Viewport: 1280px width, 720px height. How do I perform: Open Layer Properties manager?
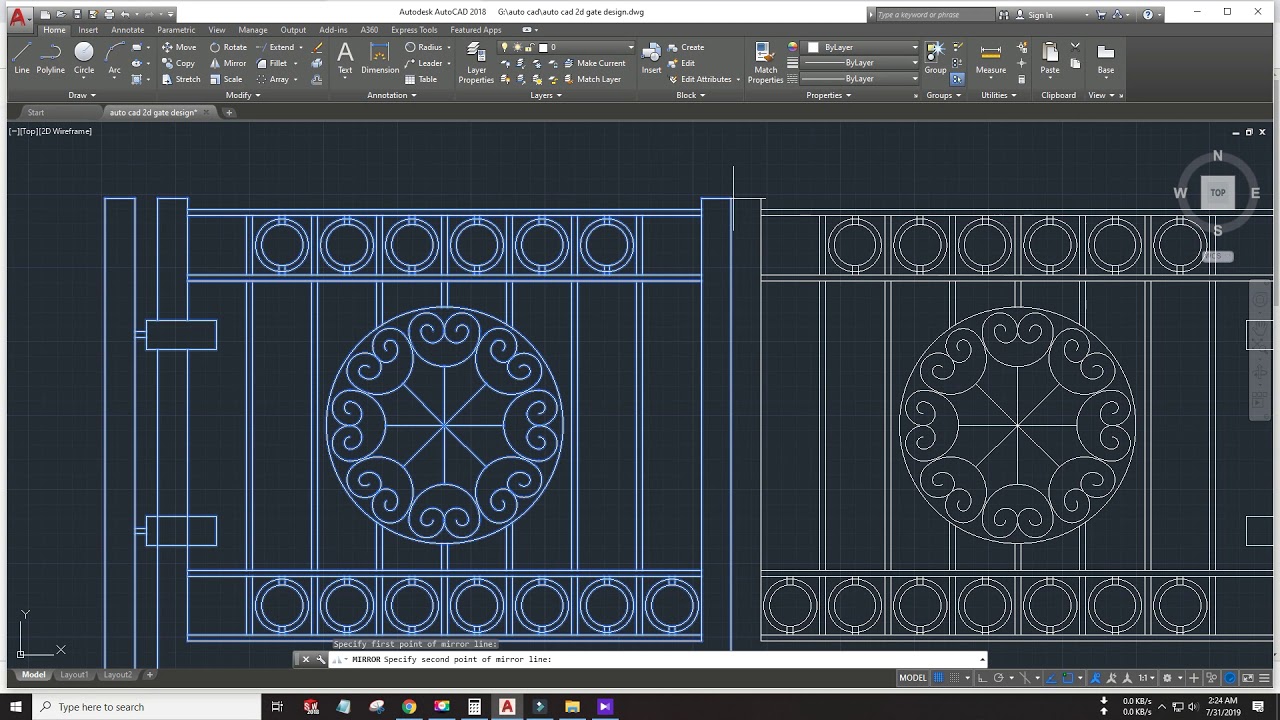pyautogui.click(x=476, y=63)
